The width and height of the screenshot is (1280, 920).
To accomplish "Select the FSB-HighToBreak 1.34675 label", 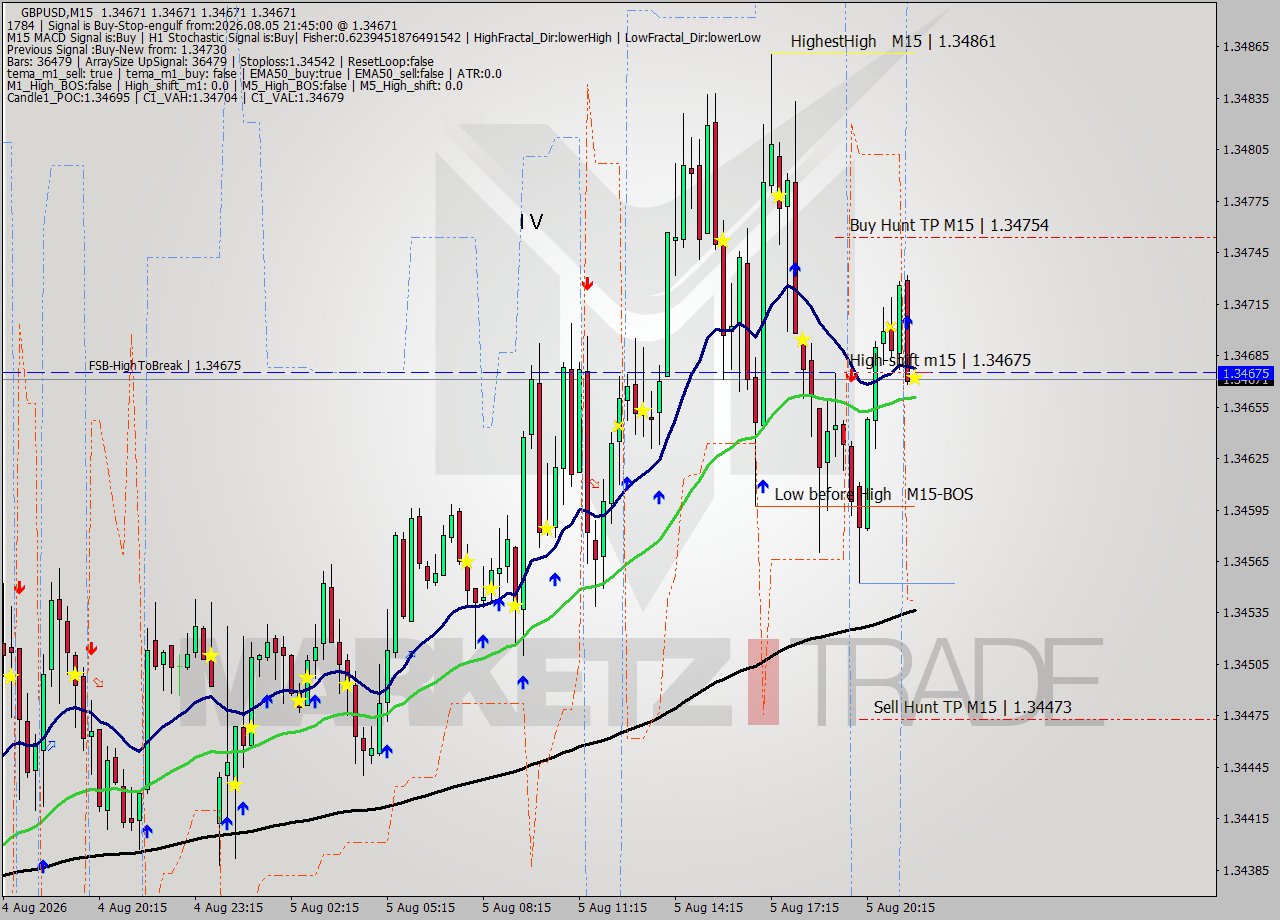I will point(164,366).
